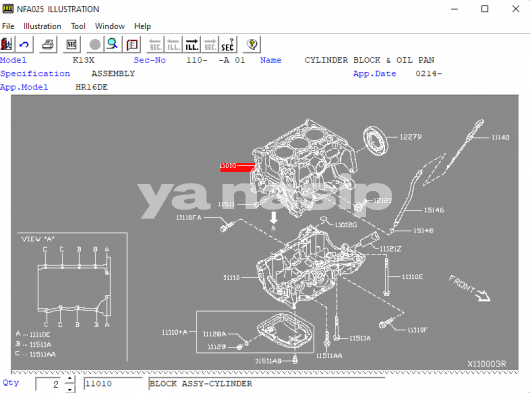
Task: Click the gray circle toolbar button
Action: pos(95,44)
